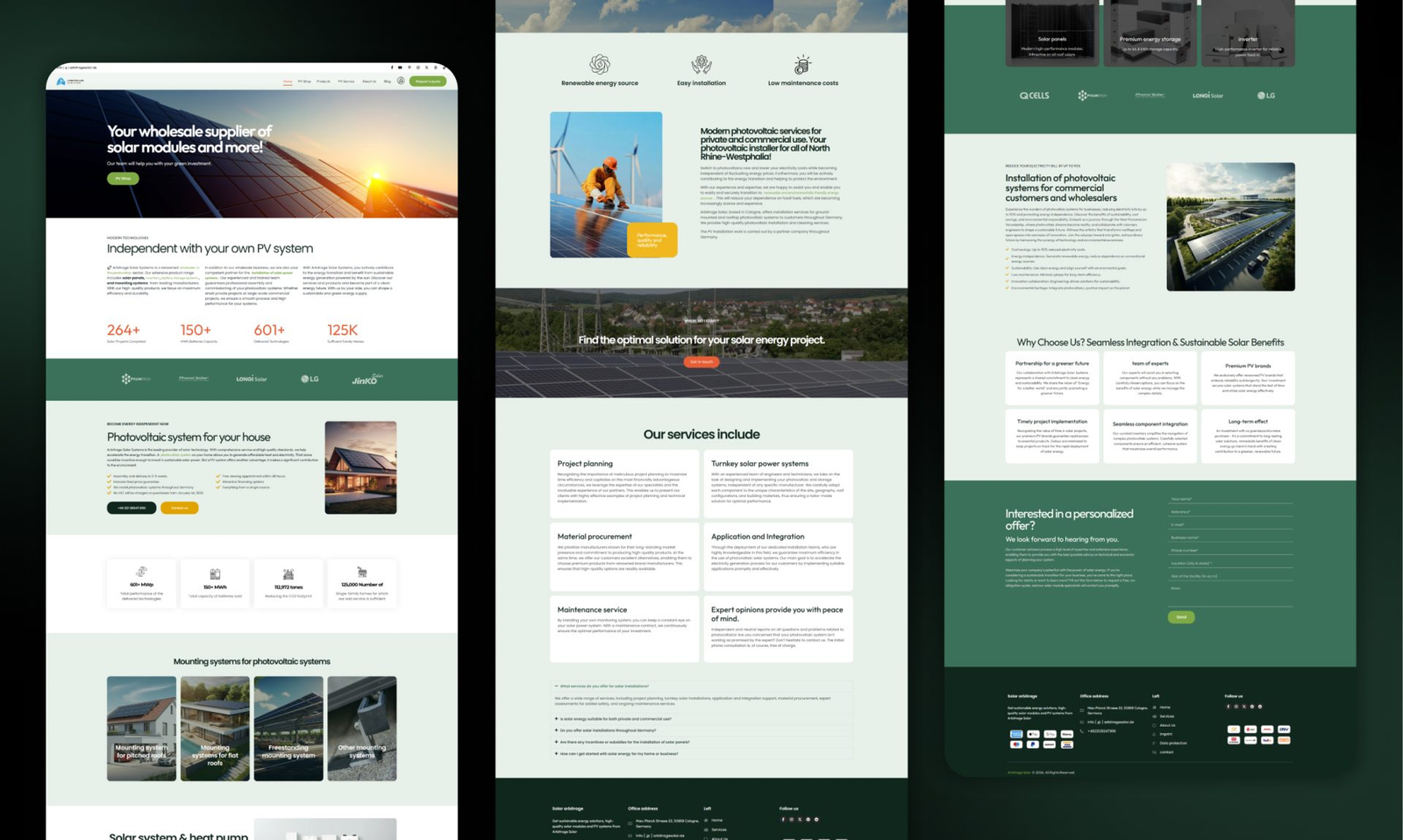The width and height of the screenshot is (1403, 840).
Task: Click the X social icon in the top bar
Action: pos(426,68)
